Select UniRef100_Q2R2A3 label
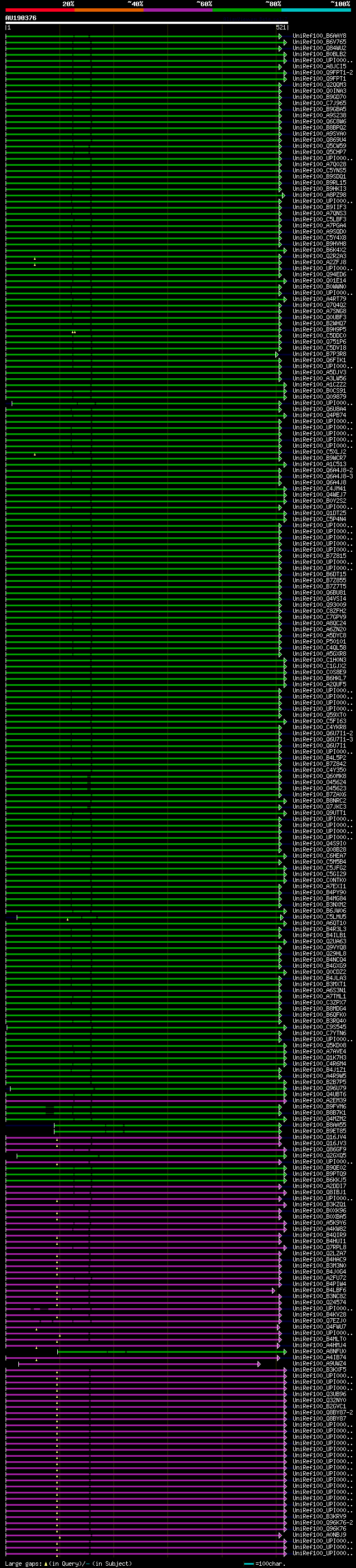 [319, 256]
